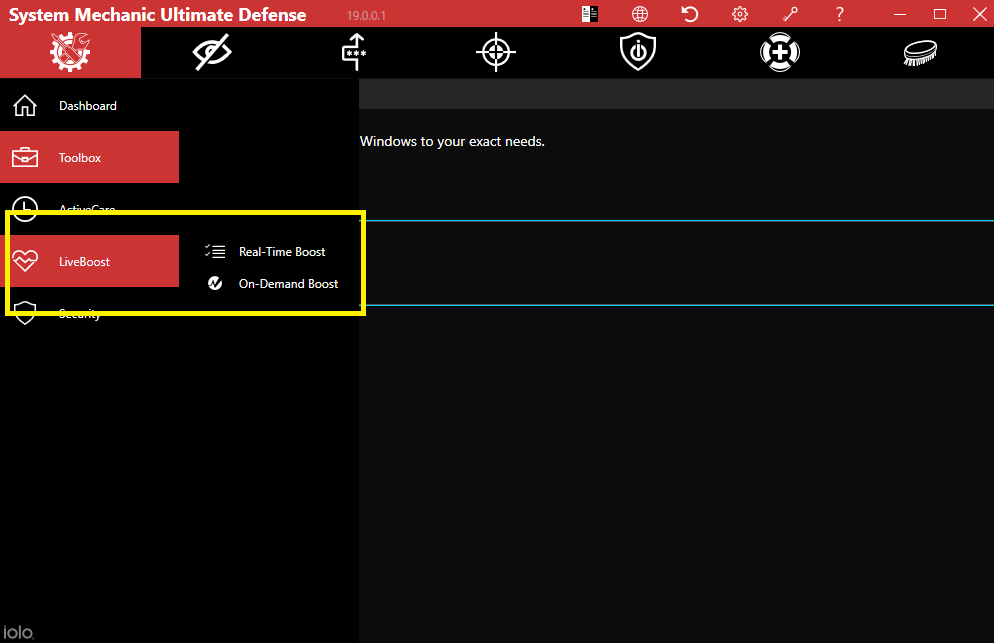Minimize the System Mechanic window
The width and height of the screenshot is (994, 643).
point(900,14)
